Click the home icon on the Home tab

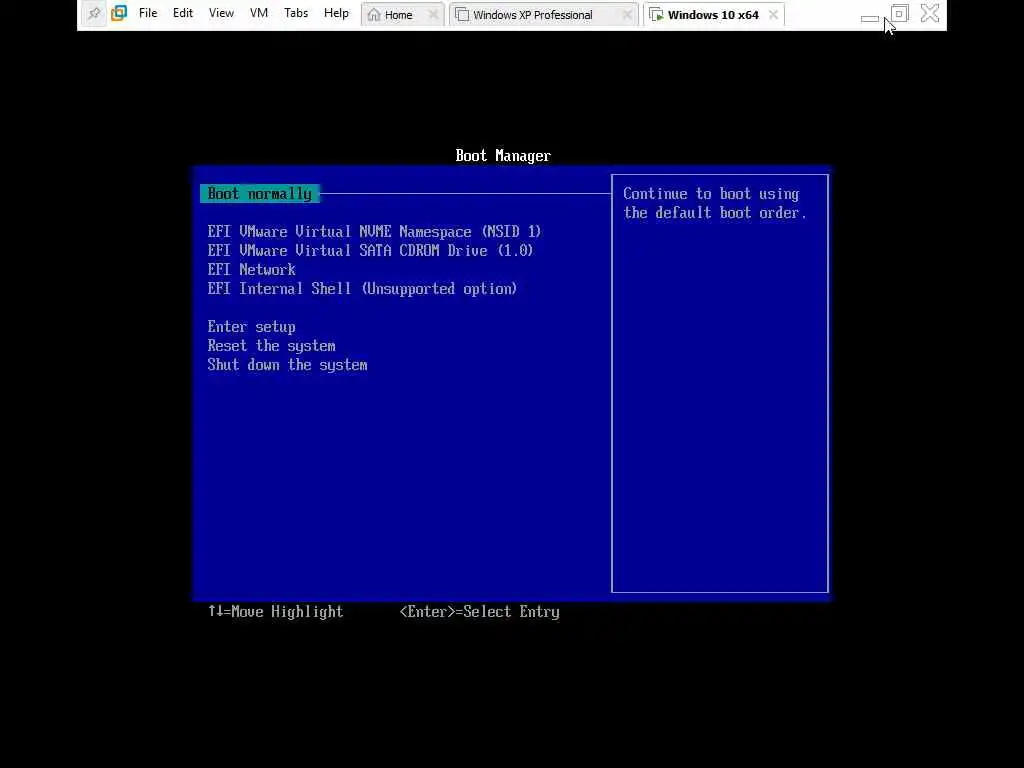pyautogui.click(x=374, y=14)
